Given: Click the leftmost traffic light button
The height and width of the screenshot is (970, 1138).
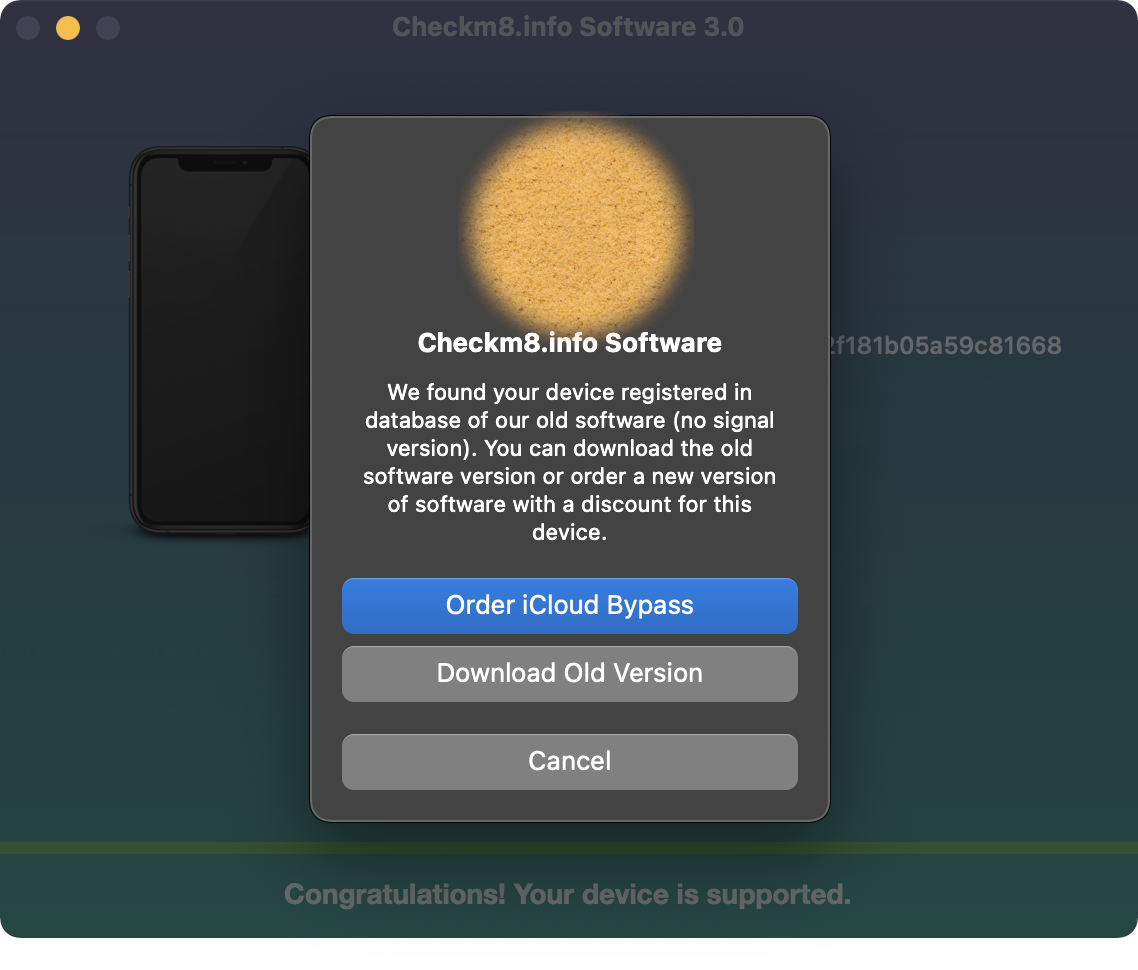Looking at the screenshot, I should click(27, 27).
